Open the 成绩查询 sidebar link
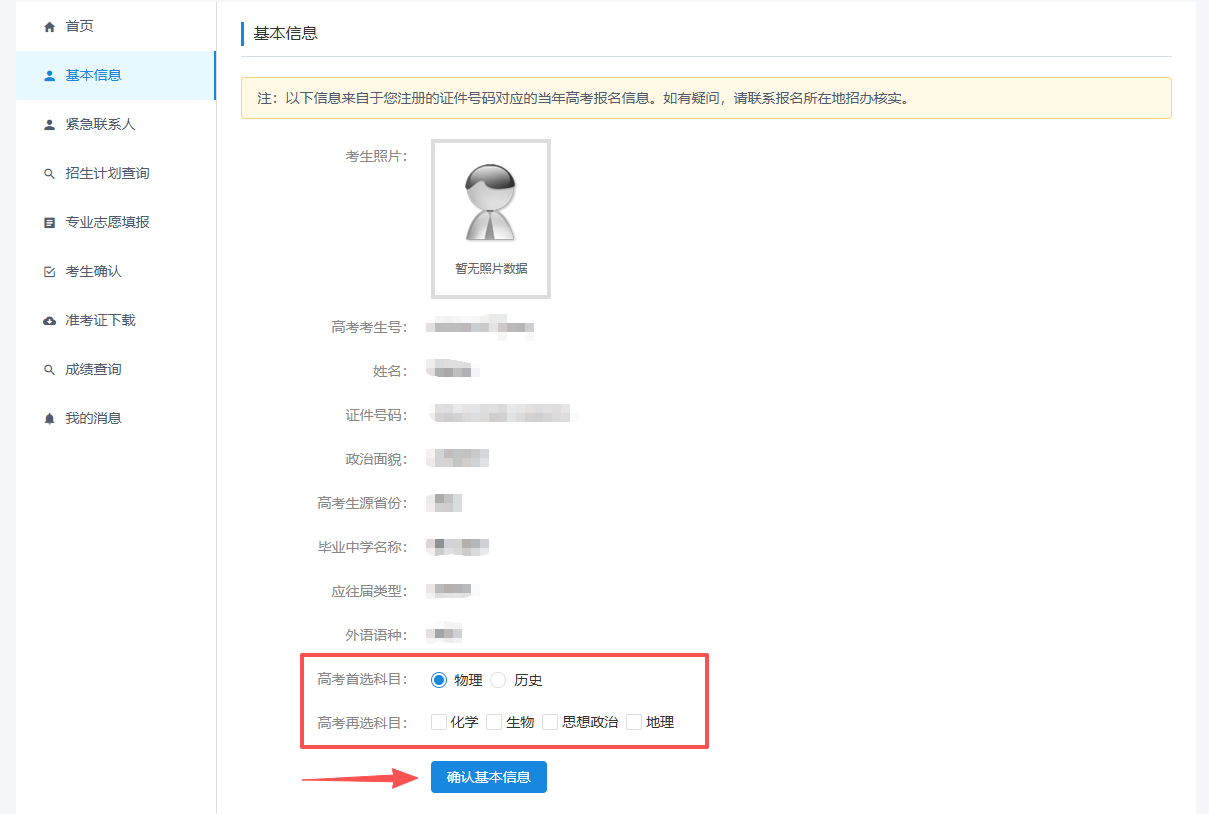Screen dimensions: 1209x814 click(x=93, y=370)
